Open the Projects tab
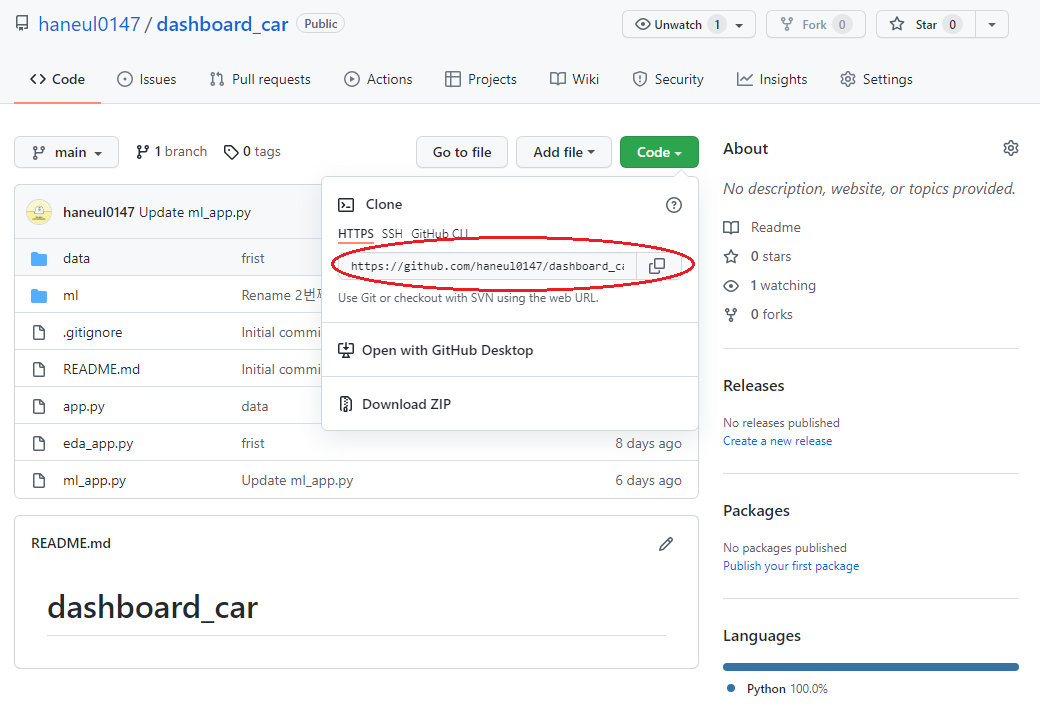 pyautogui.click(x=481, y=80)
